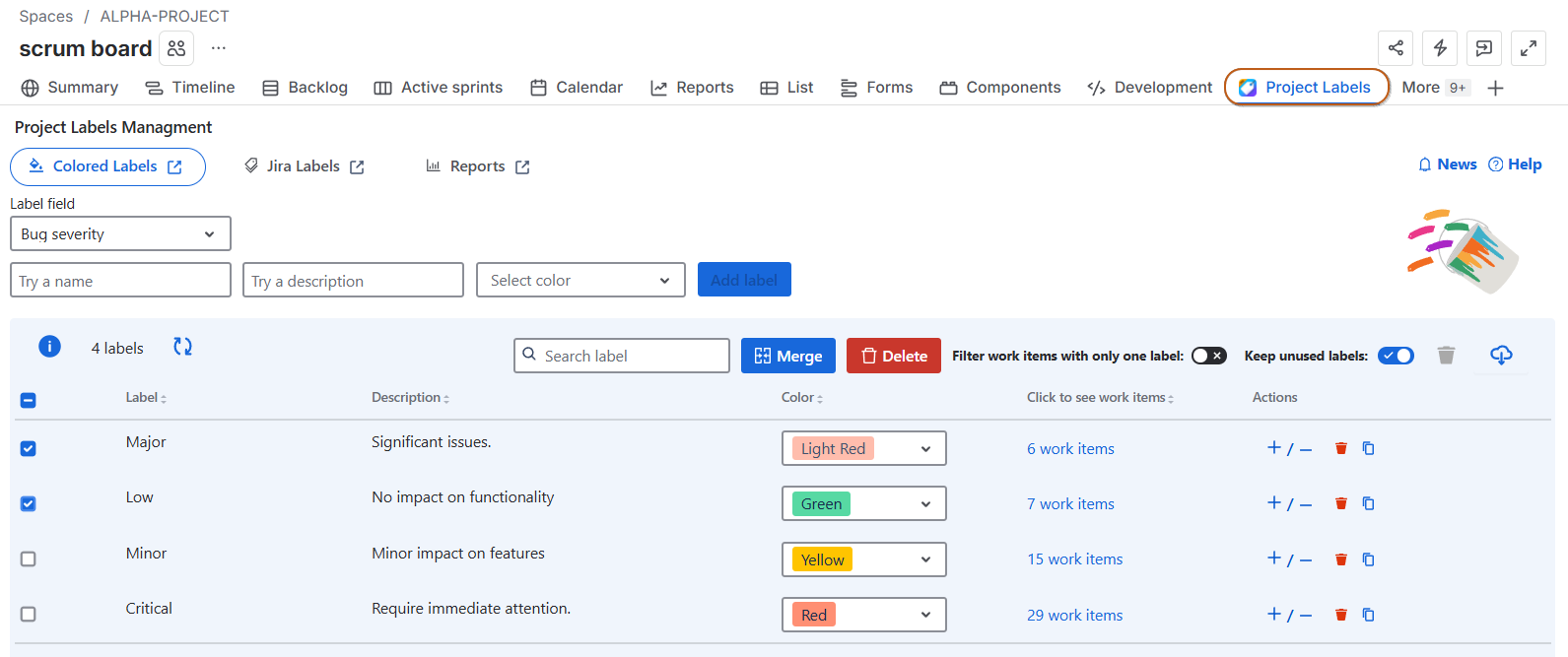Click the share icon button
Image resolution: width=1568 pixels, height=657 pixels.
[x=1396, y=48]
